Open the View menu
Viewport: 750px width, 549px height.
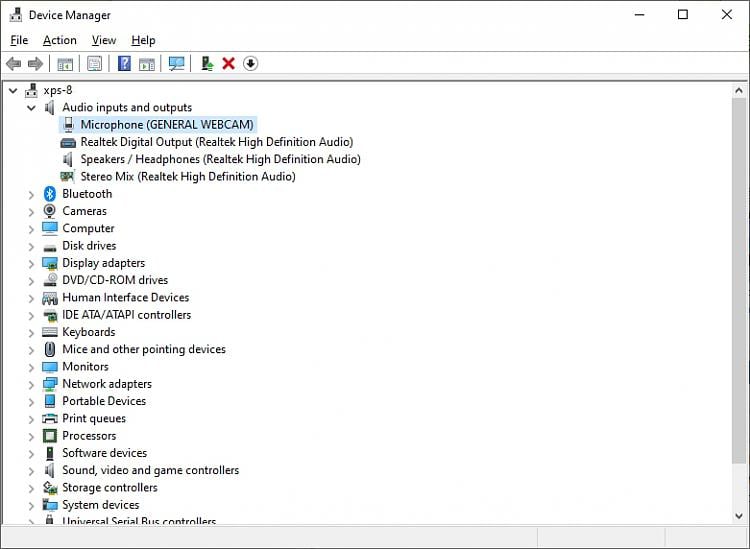(x=104, y=40)
